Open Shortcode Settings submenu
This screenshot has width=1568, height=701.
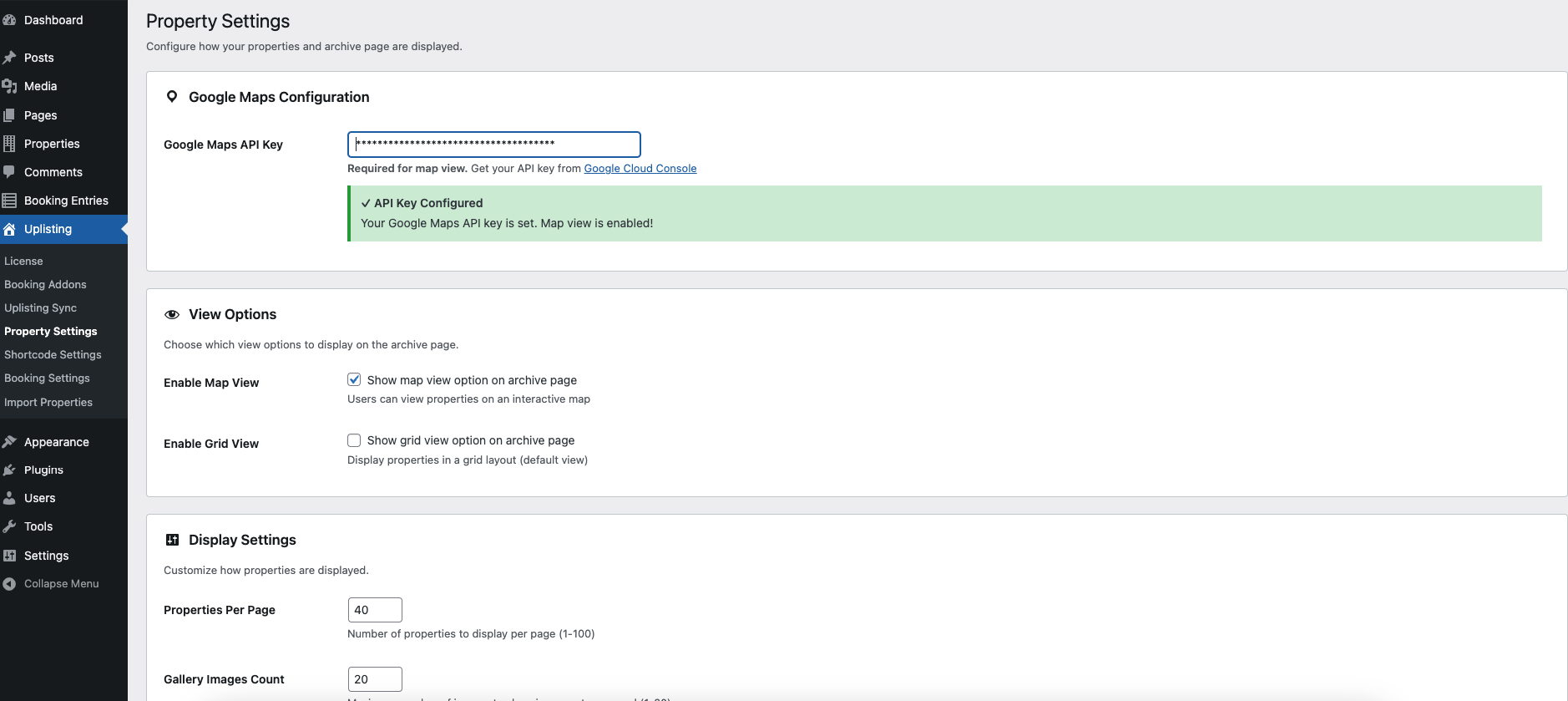tap(53, 354)
